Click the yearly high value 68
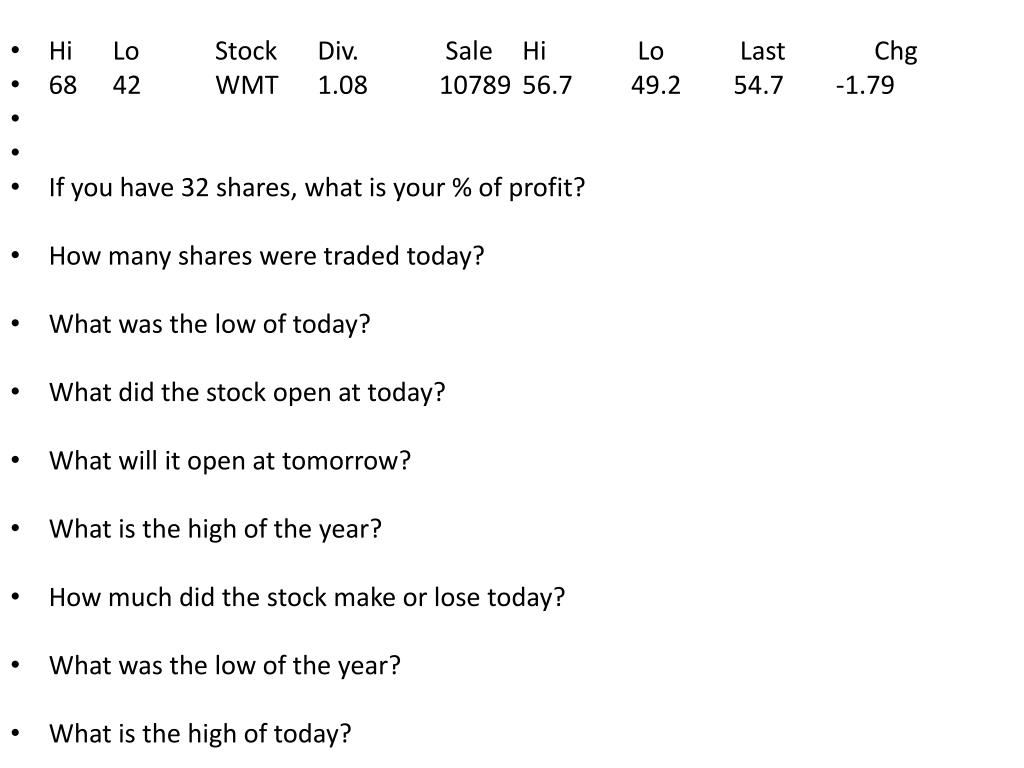The width and height of the screenshot is (1024, 768). click(63, 85)
